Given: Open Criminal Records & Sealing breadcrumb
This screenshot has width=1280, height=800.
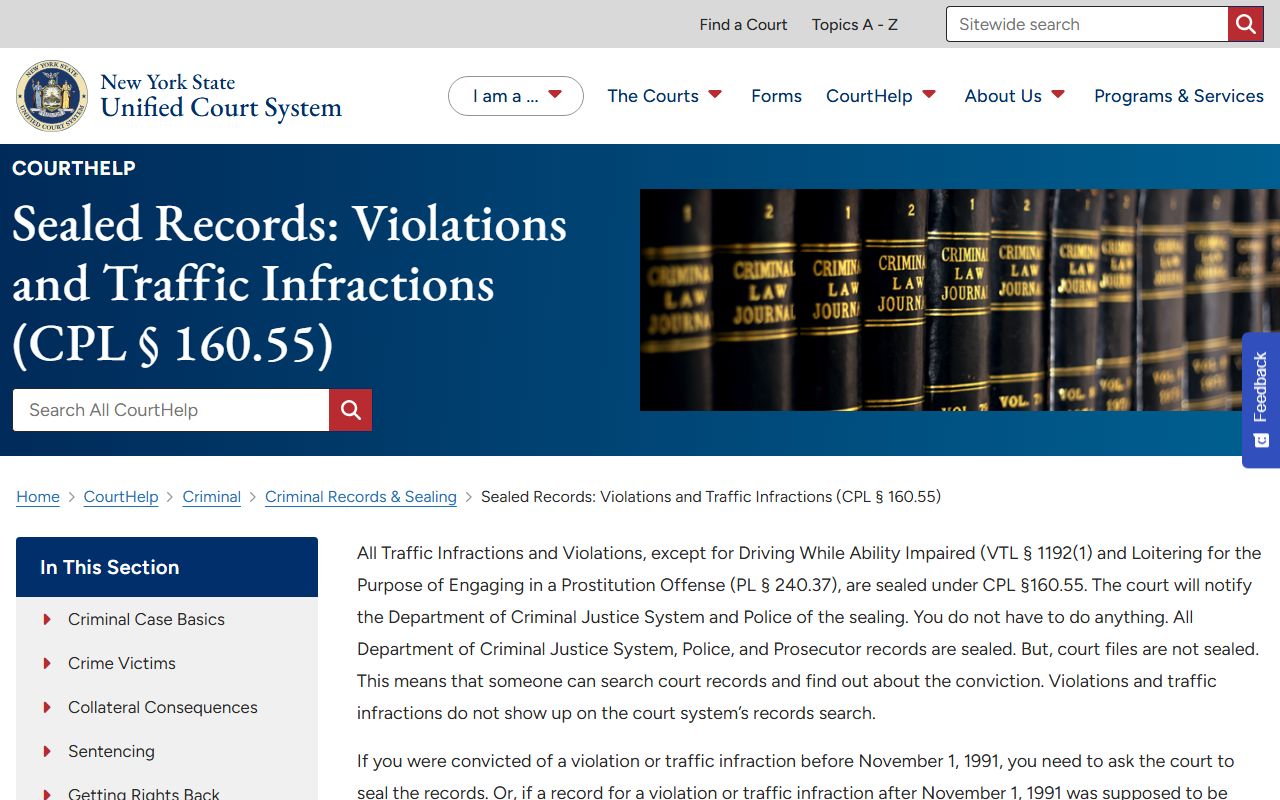Looking at the screenshot, I should [x=361, y=497].
